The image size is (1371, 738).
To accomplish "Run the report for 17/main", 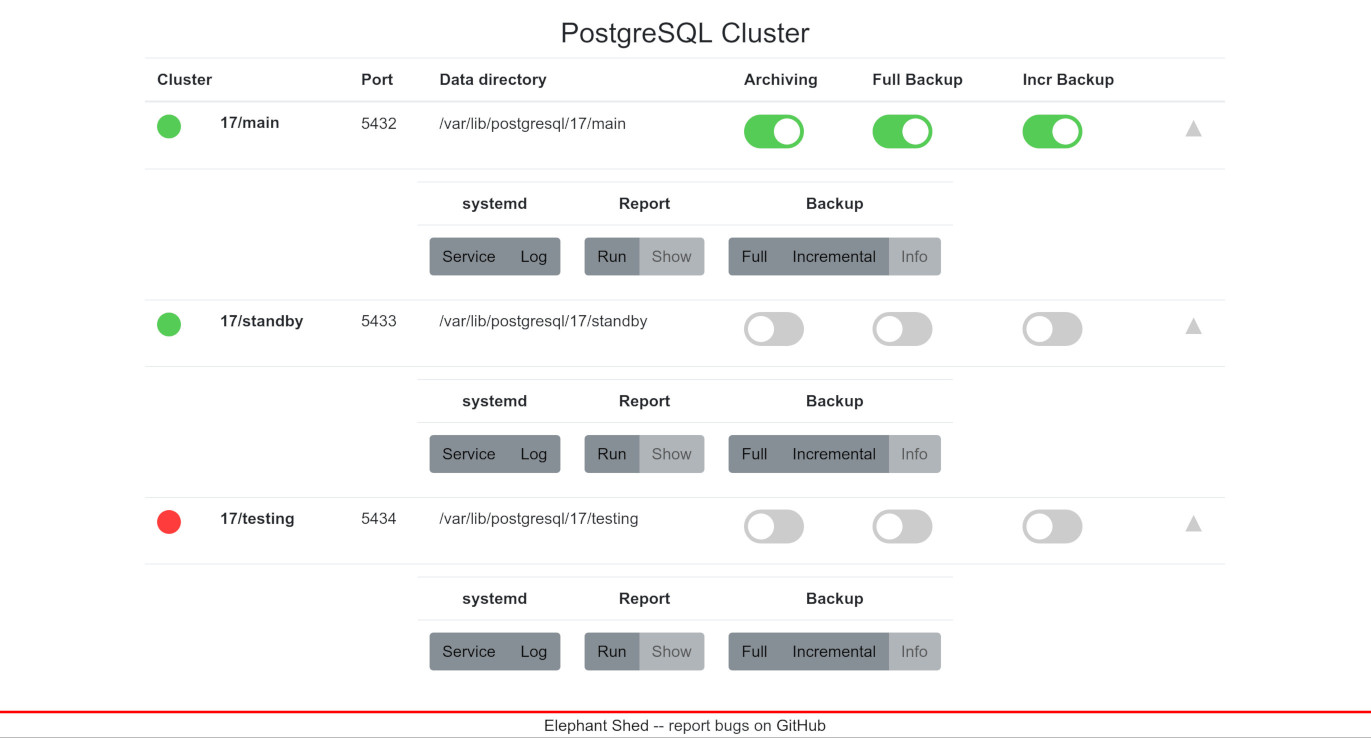I will pos(611,257).
